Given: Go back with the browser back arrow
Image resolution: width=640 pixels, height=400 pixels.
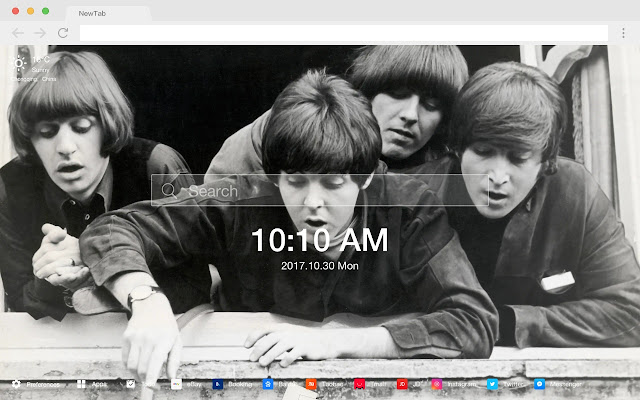Looking at the screenshot, I should [x=18, y=33].
